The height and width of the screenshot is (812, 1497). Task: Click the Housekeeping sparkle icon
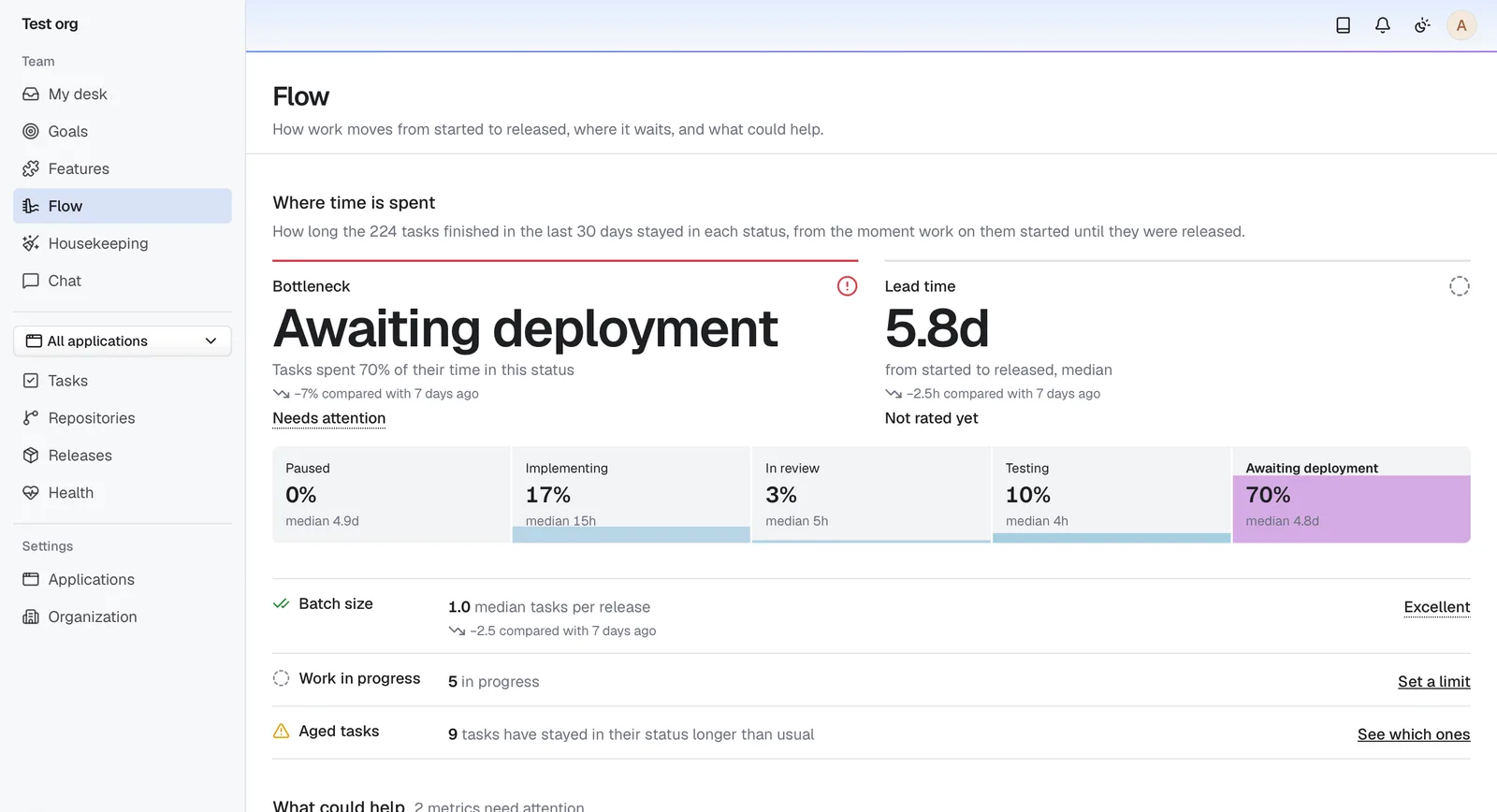(31, 244)
